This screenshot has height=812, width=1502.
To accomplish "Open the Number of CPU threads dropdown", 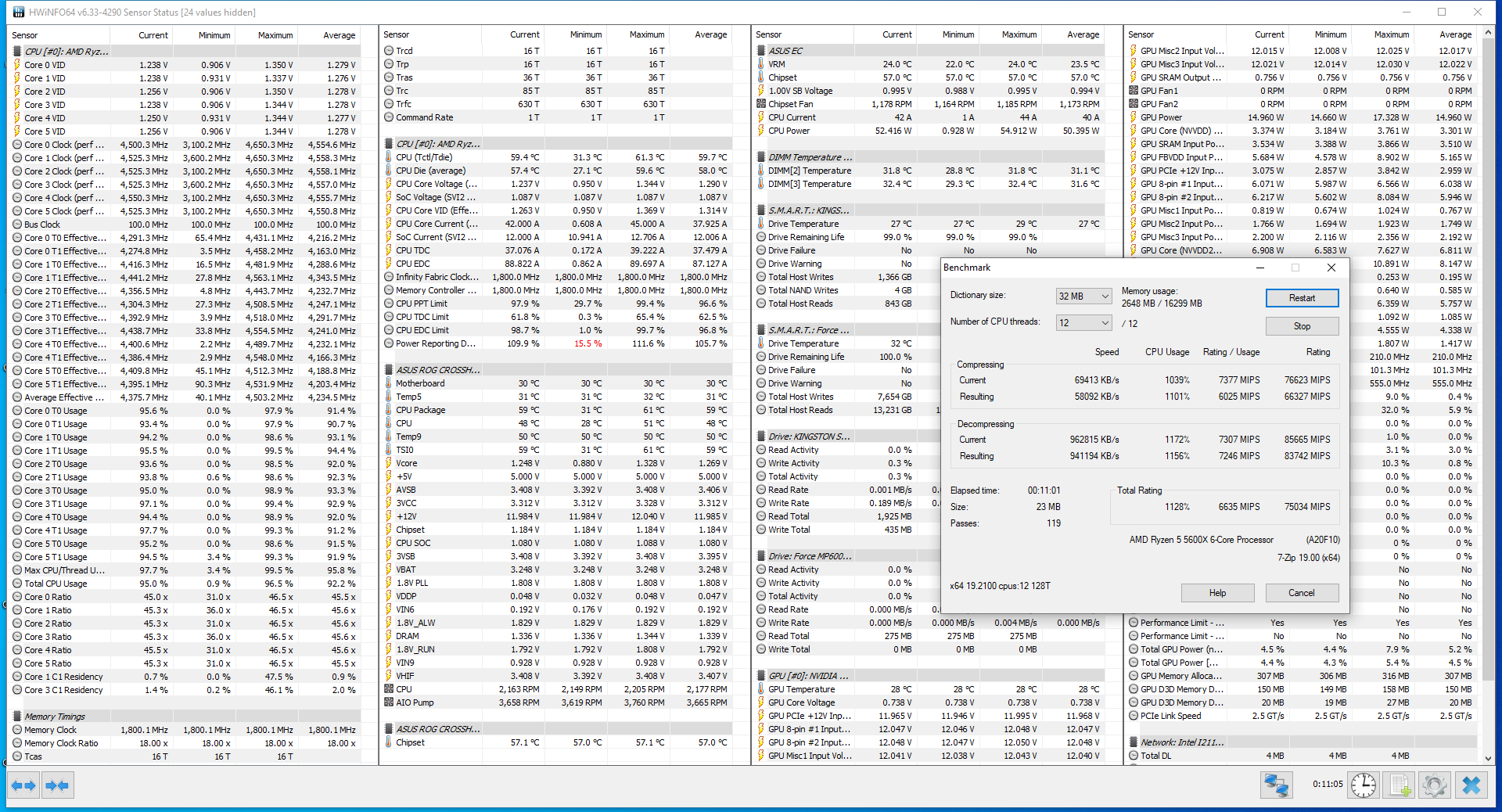I will click(1083, 322).
